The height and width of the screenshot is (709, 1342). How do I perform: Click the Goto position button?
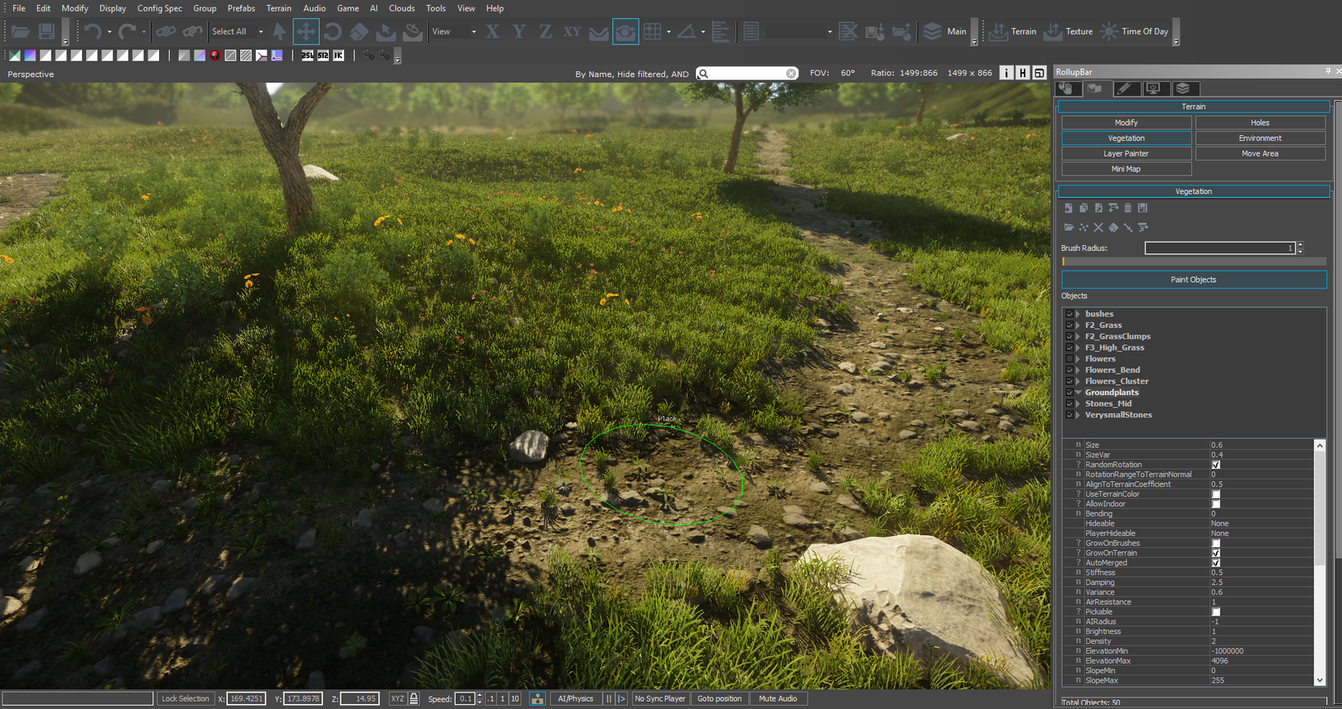click(718, 698)
